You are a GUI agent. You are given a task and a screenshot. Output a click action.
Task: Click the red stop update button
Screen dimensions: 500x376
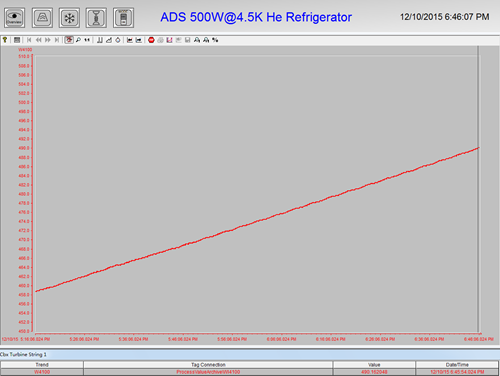click(x=151, y=40)
